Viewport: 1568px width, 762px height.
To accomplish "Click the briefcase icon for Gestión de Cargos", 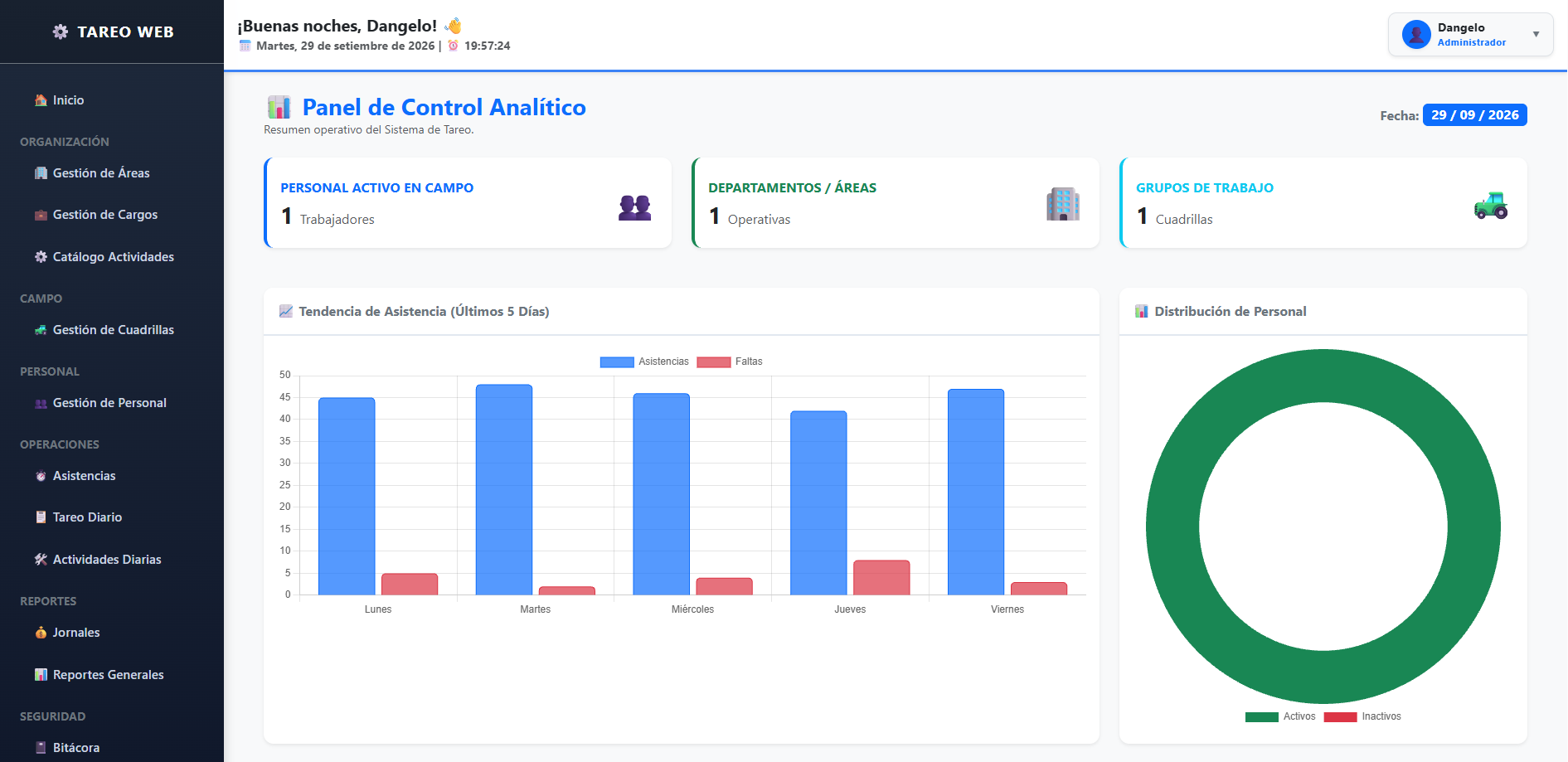I will coord(41,215).
